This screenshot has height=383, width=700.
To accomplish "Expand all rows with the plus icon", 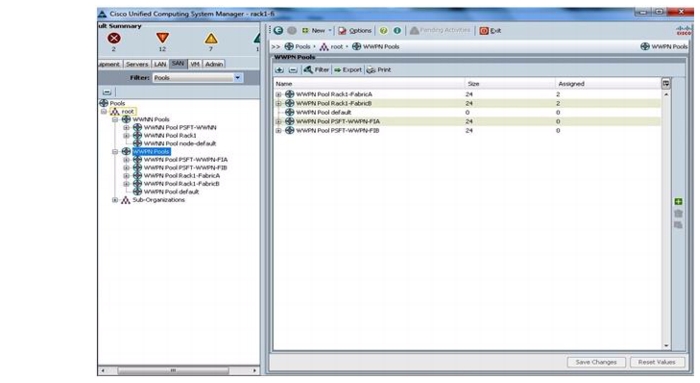I will coord(279,70).
